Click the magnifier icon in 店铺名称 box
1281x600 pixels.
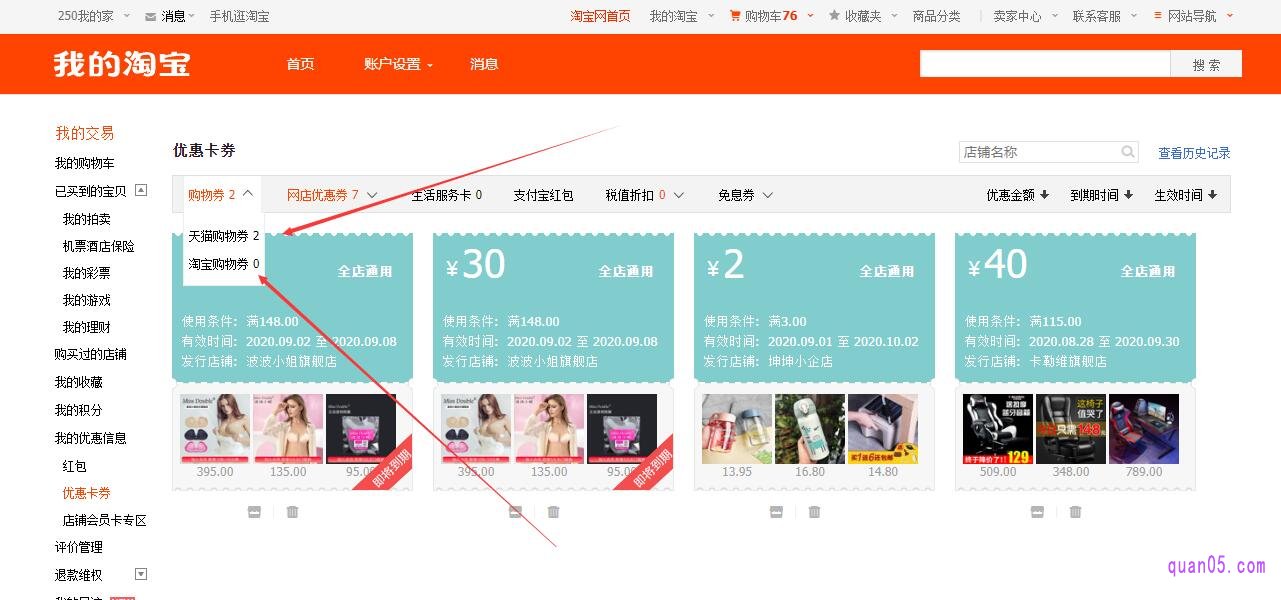point(1128,152)
